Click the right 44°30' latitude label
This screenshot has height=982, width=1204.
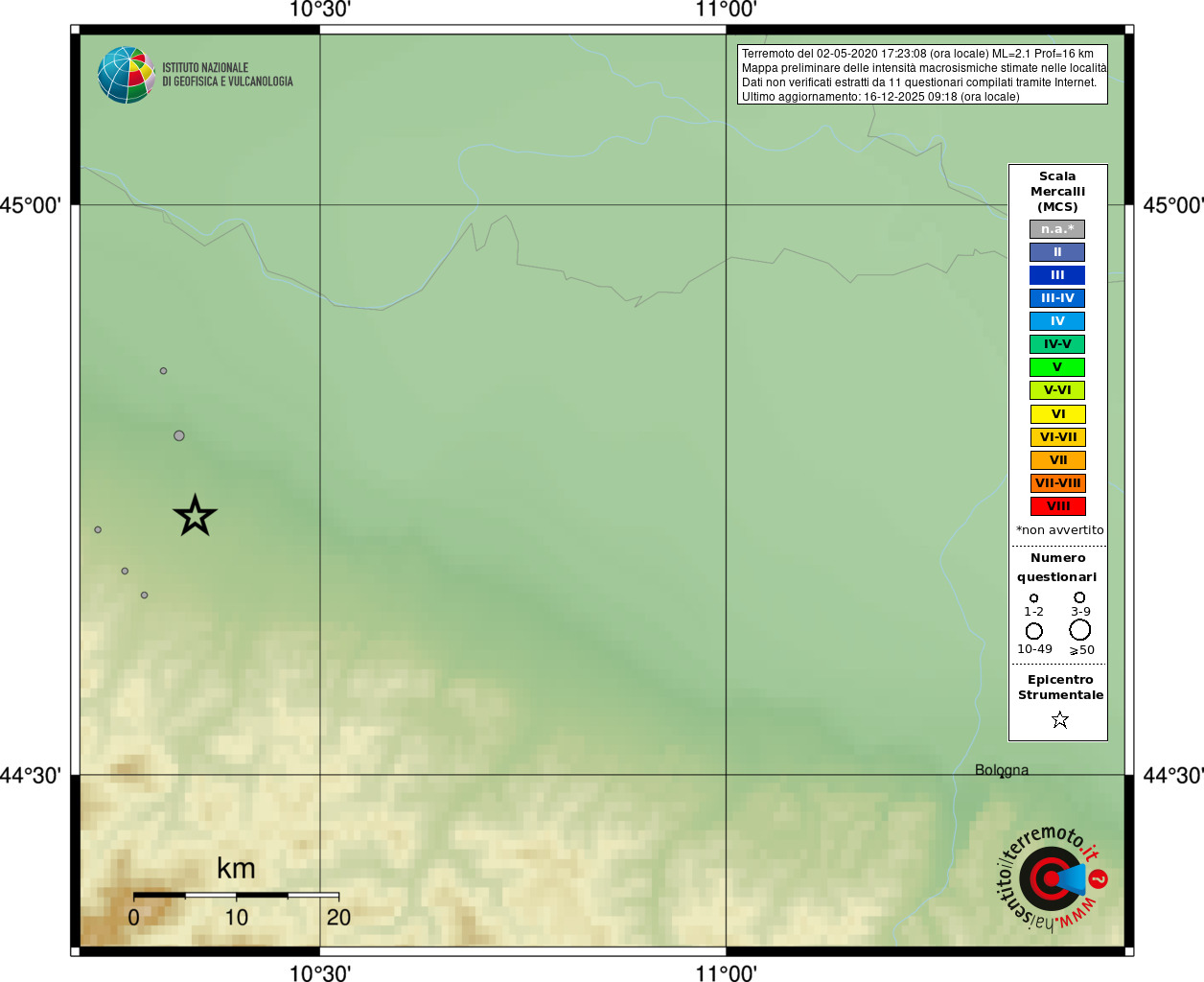point(1173,775)
